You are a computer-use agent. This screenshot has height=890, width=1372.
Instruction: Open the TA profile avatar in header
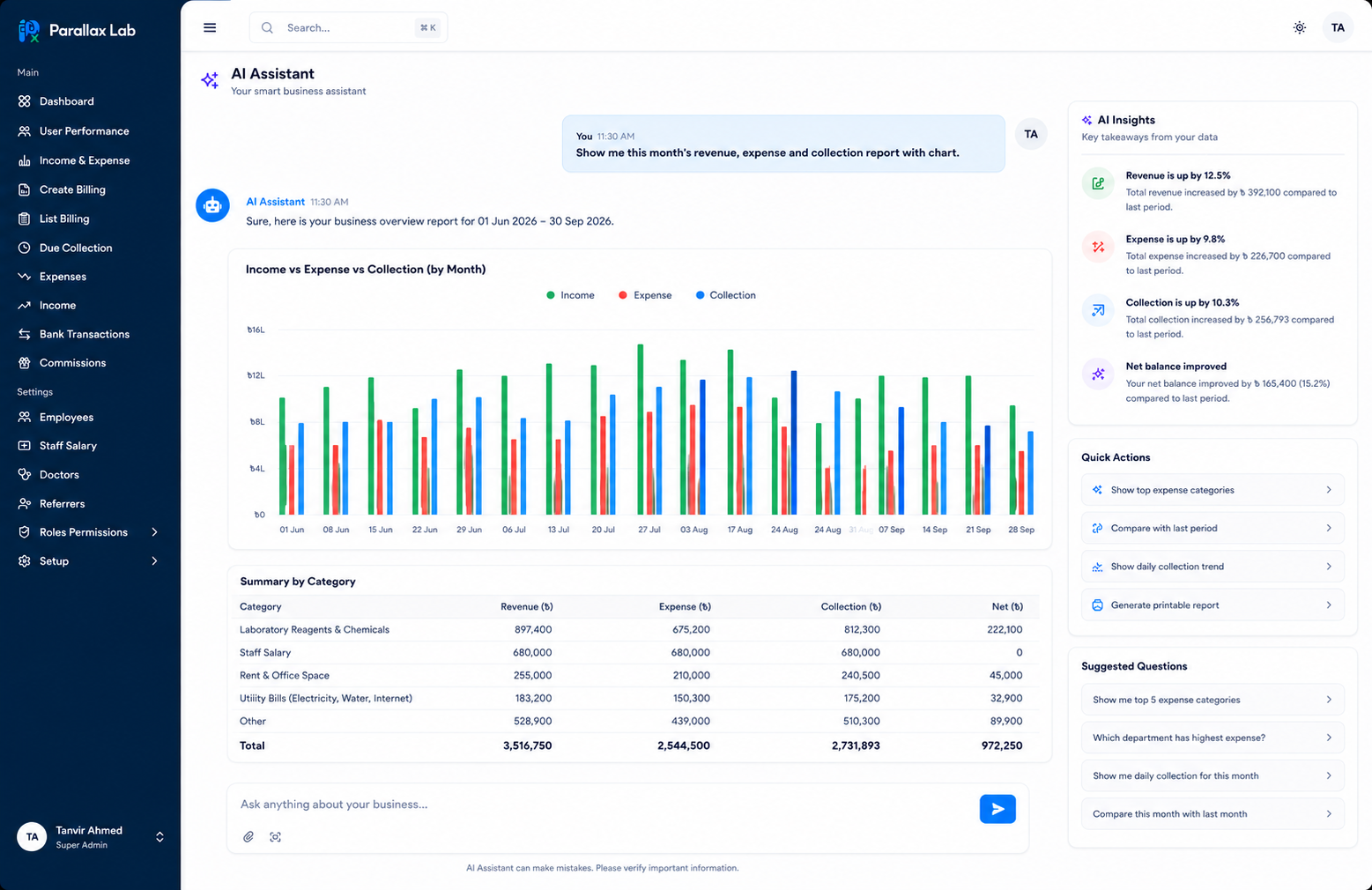[1337, 27]
